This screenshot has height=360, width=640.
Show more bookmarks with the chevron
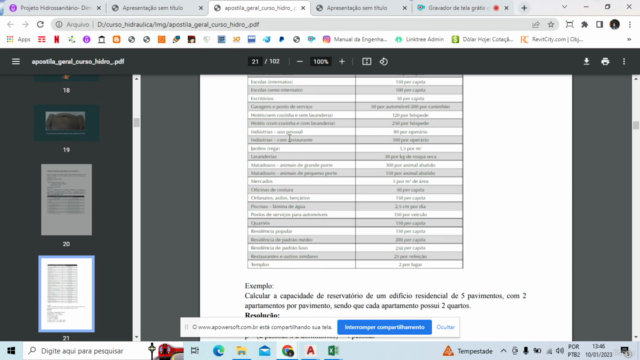[x=629, y=39]
